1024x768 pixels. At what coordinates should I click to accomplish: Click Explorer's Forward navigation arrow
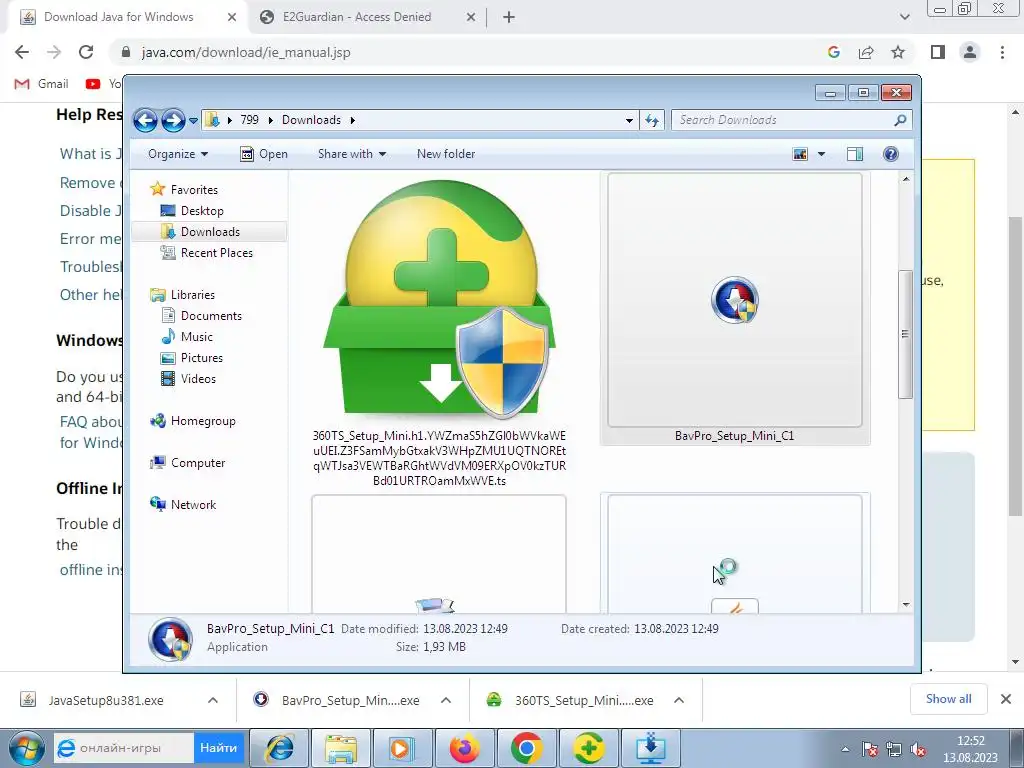173,120
